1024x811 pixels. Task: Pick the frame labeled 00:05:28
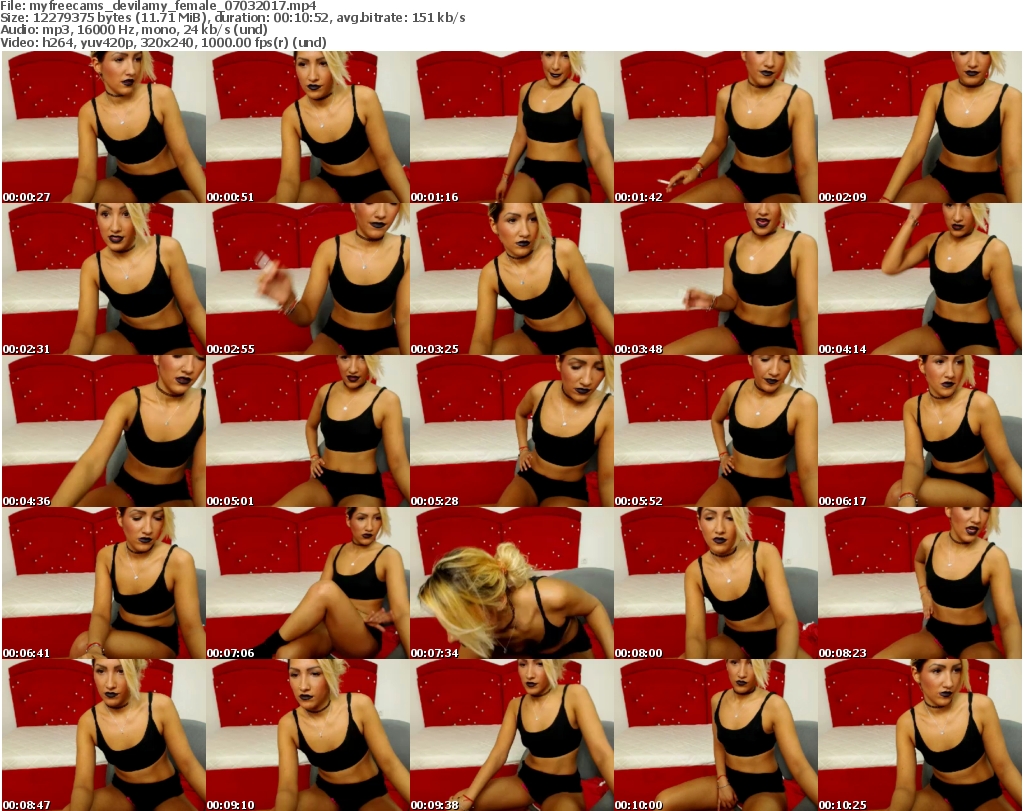tap(511, 431)
